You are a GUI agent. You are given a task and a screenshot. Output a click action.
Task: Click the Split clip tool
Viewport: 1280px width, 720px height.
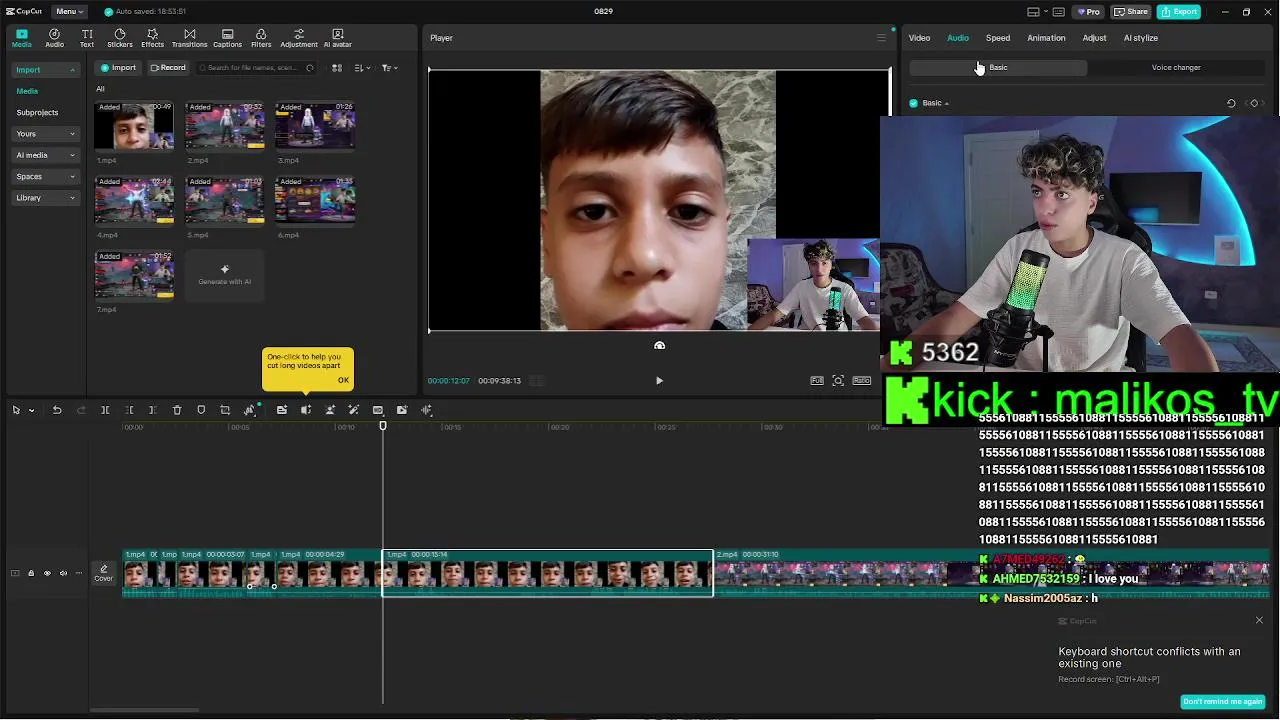click(105, 410)
